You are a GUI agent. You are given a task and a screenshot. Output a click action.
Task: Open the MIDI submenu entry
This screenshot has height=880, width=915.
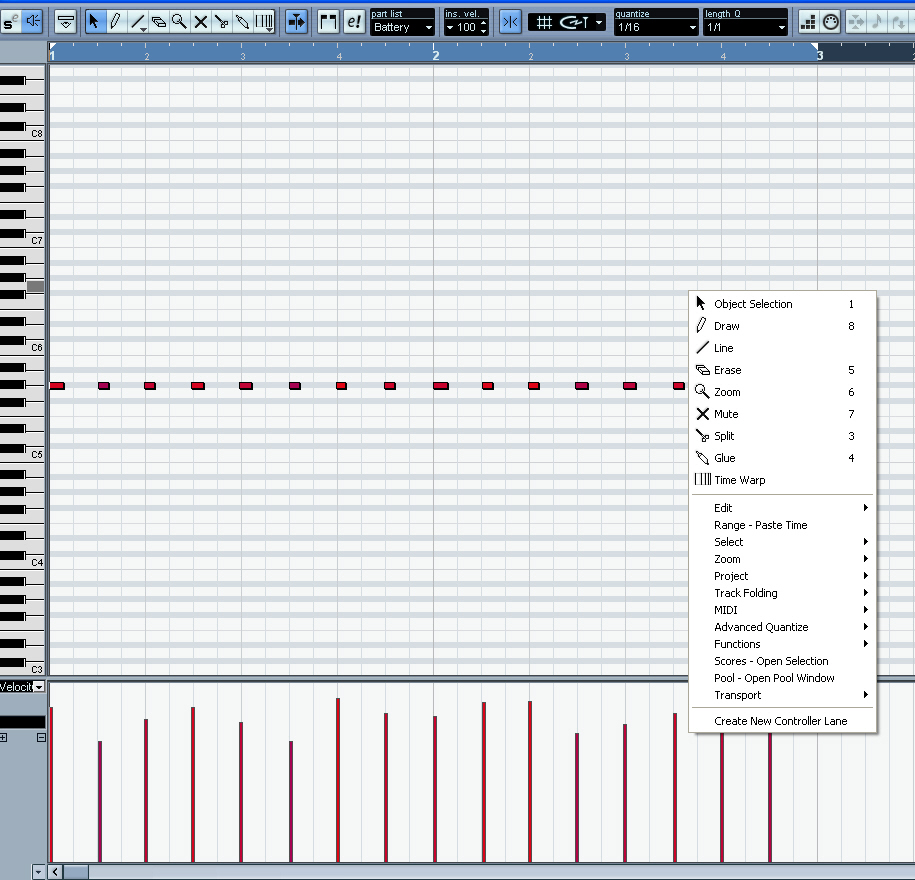pos(782,610)
